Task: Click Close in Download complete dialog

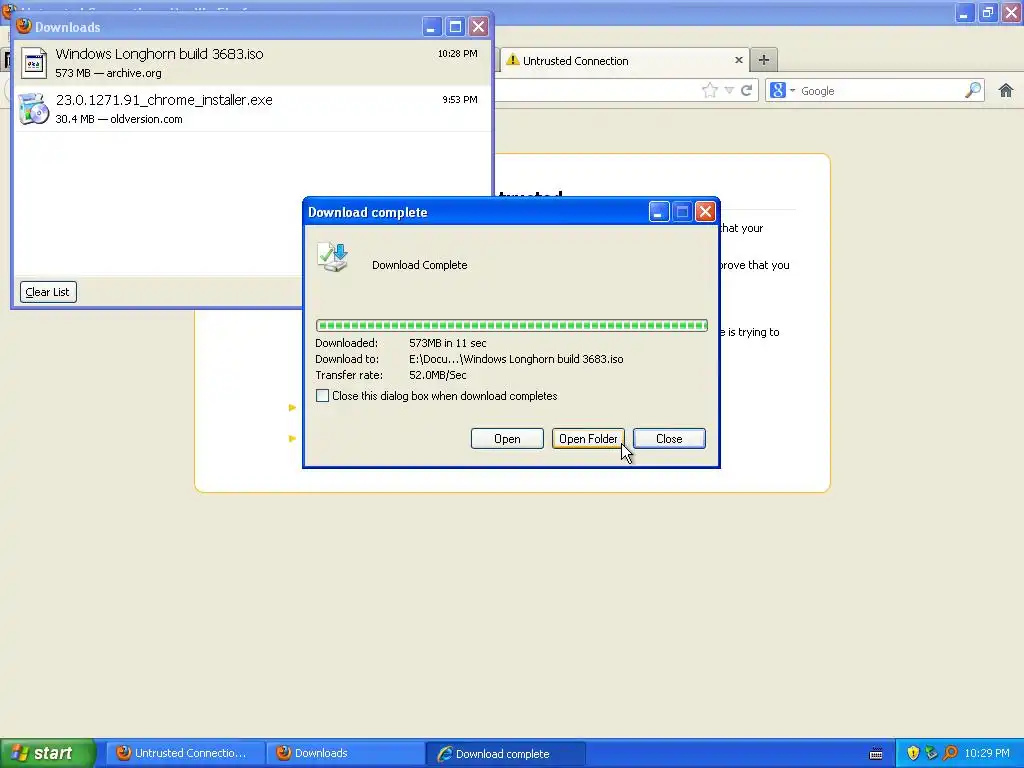Action: (x=669, y=439)
